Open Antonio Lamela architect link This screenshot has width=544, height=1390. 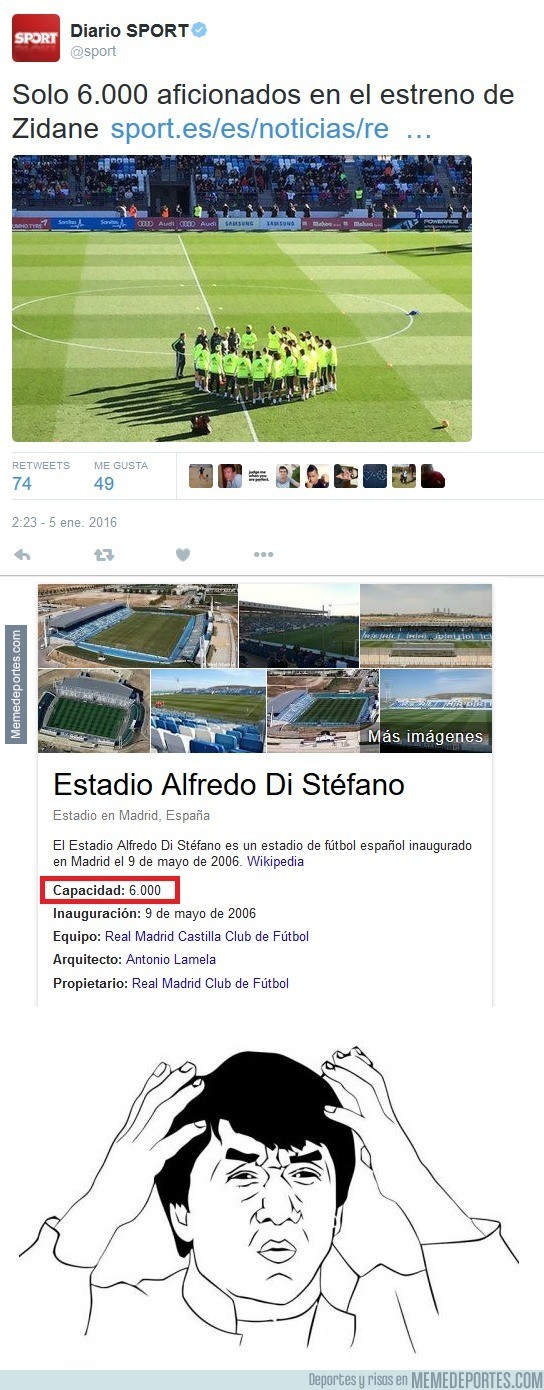click(x=171, y=960)
